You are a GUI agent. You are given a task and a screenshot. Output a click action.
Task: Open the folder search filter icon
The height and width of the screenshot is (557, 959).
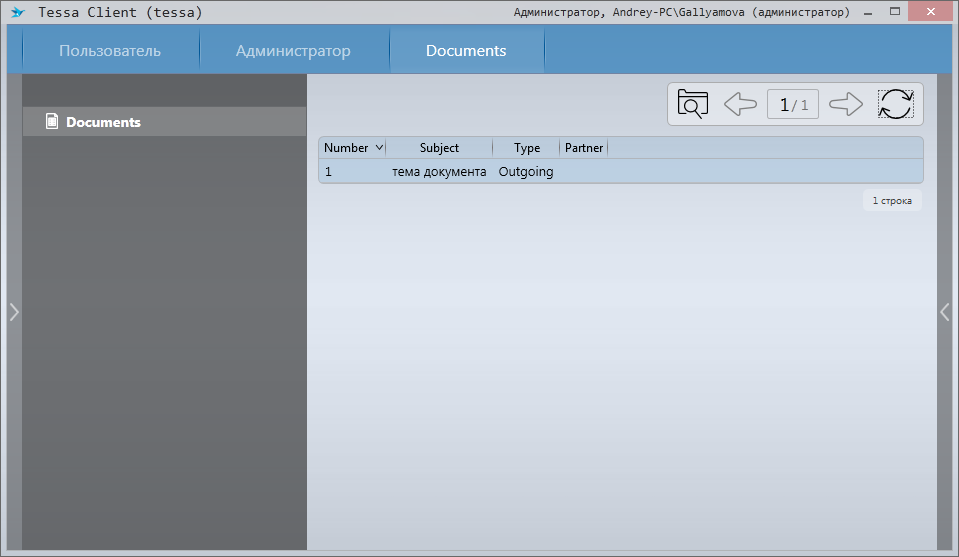pos(692,104)
